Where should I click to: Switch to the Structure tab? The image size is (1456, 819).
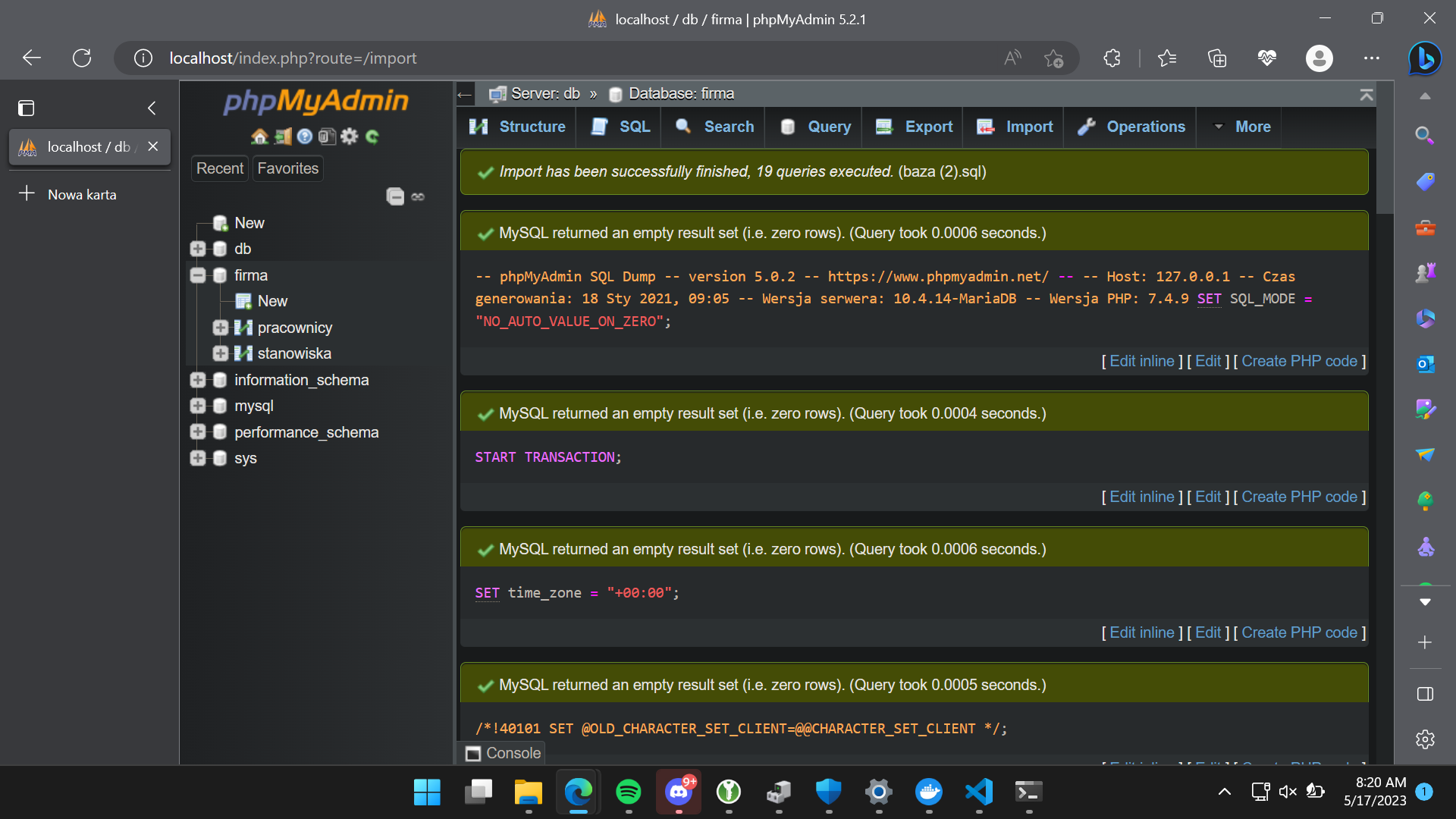[517, 127]
